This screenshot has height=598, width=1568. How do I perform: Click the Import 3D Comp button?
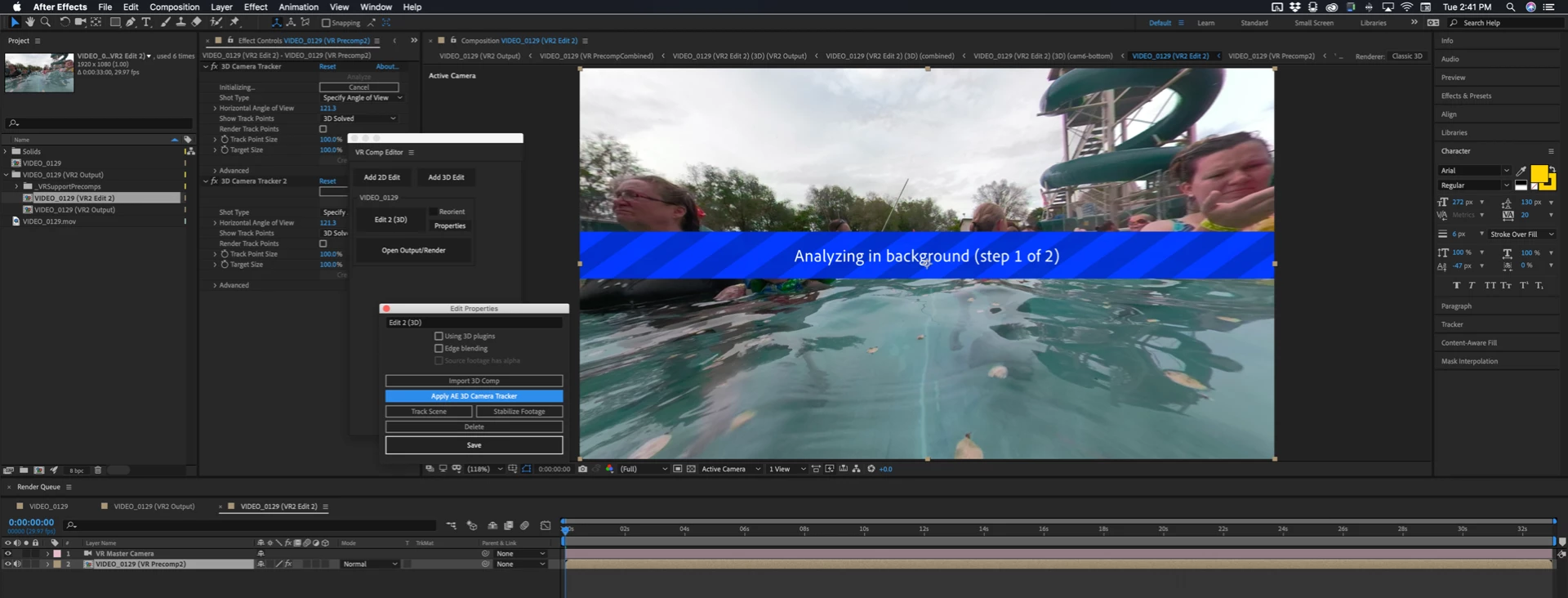(x=474, y=381)
